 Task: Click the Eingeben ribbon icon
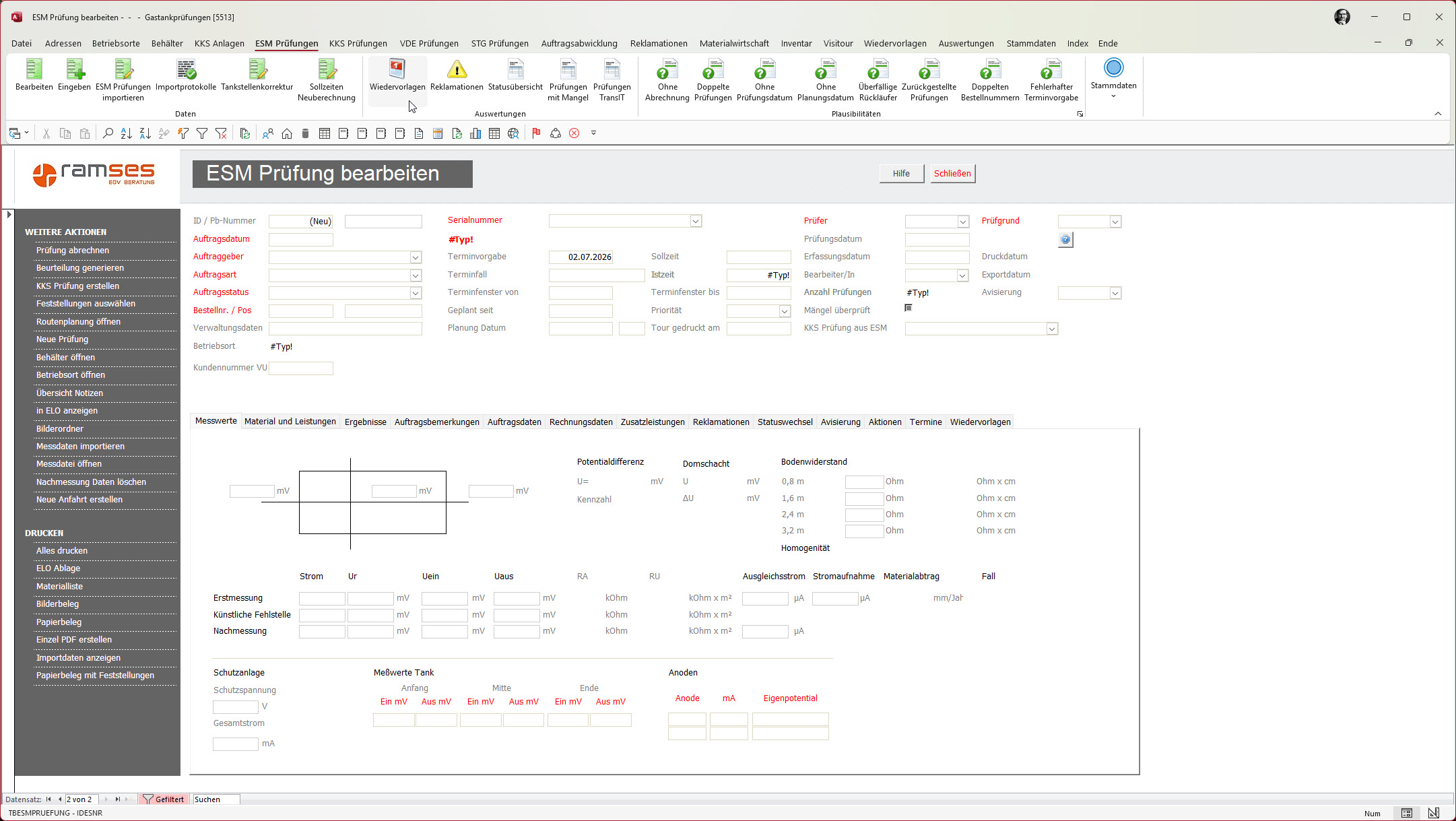[x=74, y=75]
